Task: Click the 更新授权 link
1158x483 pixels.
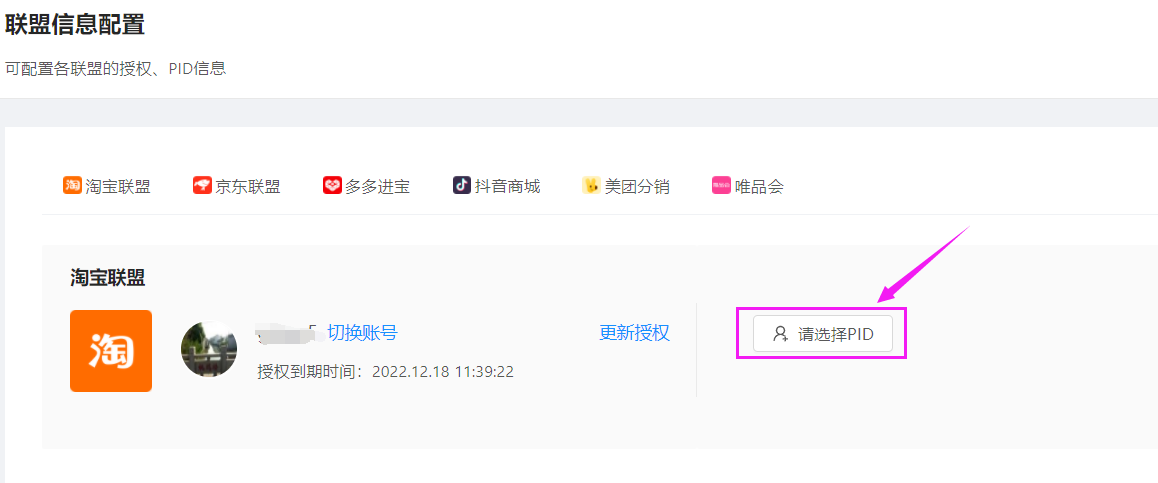Action: point(634,333)
